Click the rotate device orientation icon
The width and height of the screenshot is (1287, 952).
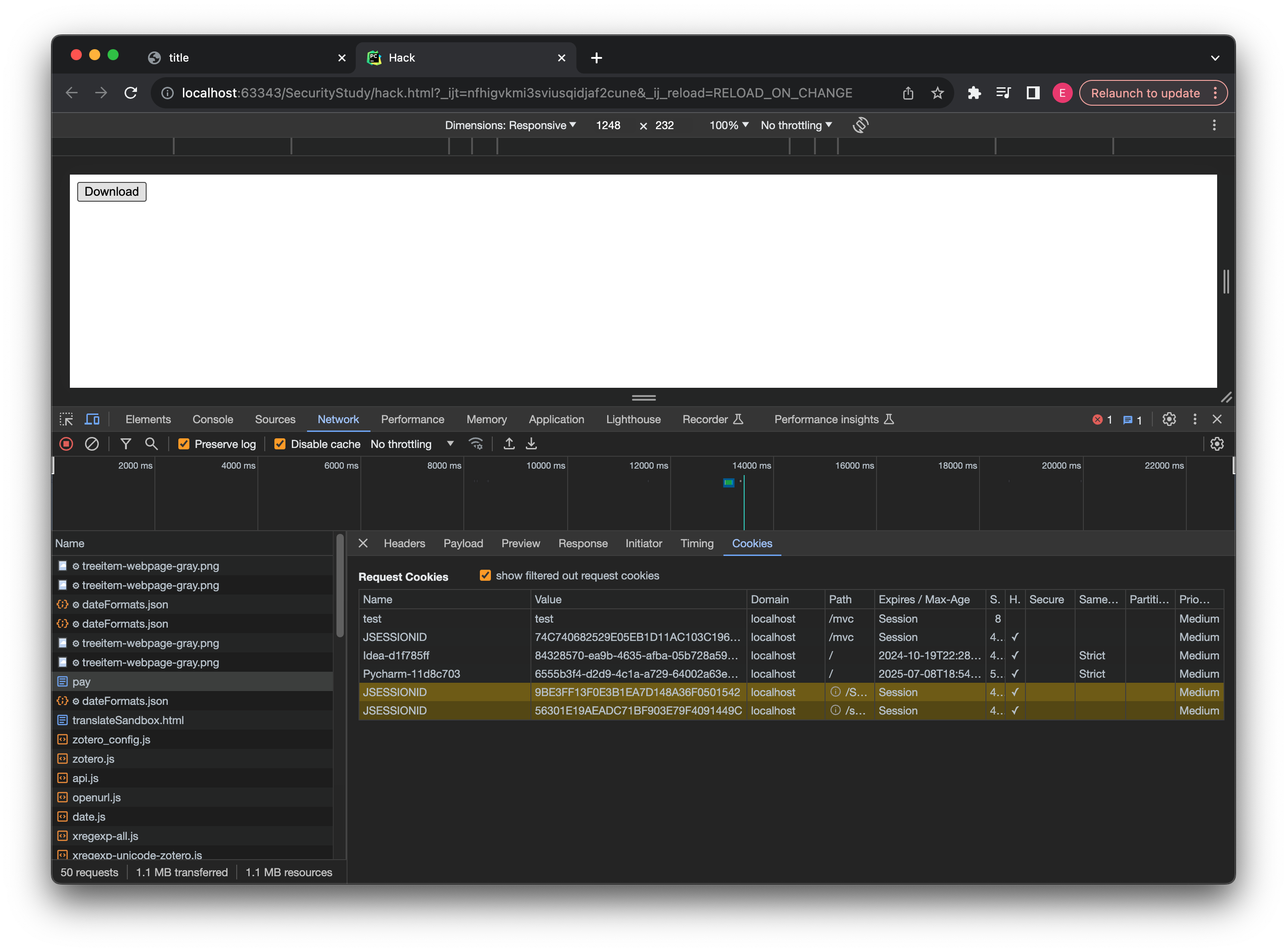click(860, 125)
